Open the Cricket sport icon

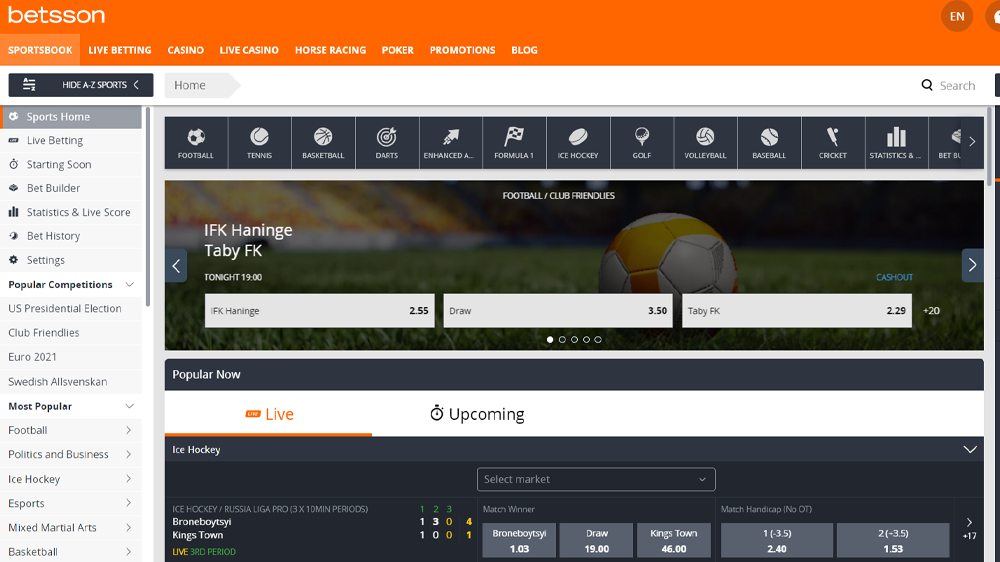pyautogui.click(x=833, y=142)
